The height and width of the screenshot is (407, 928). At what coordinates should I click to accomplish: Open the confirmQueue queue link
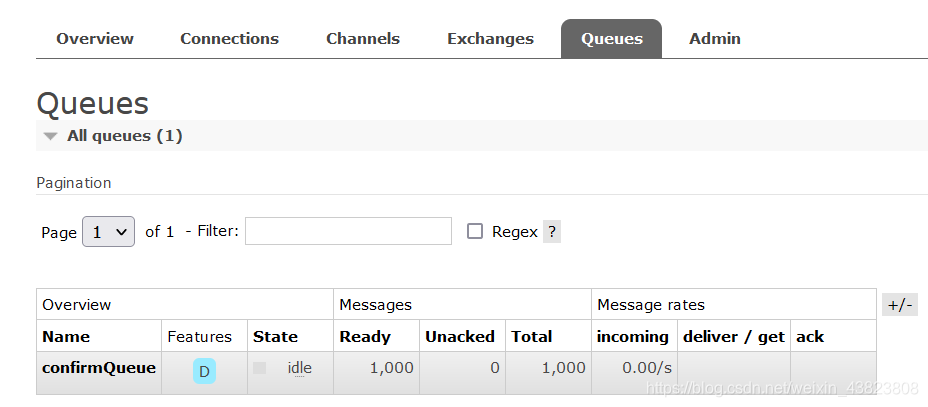coord(99,368)
